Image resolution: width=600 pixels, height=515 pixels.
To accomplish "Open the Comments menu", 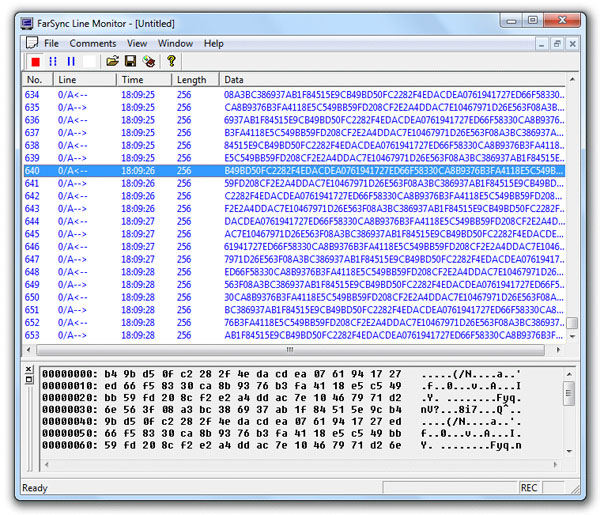I will click(93, 43).
